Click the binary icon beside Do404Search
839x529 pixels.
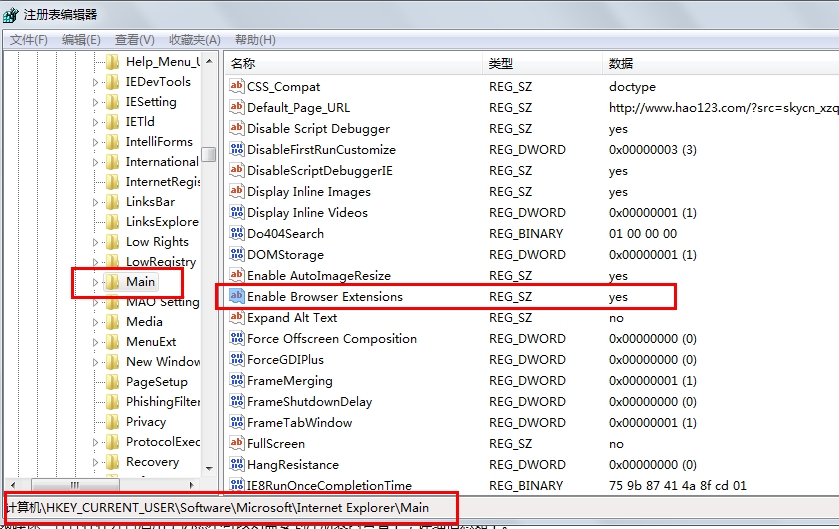[237, 234]
